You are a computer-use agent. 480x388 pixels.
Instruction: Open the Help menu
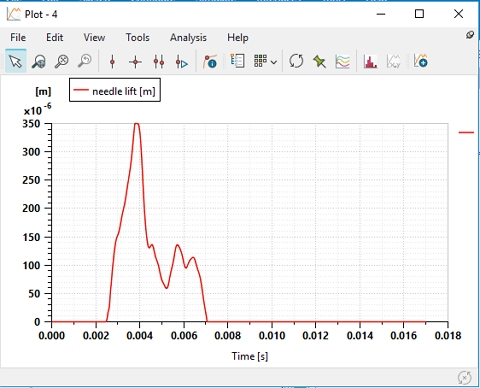(x=238, y=38)
